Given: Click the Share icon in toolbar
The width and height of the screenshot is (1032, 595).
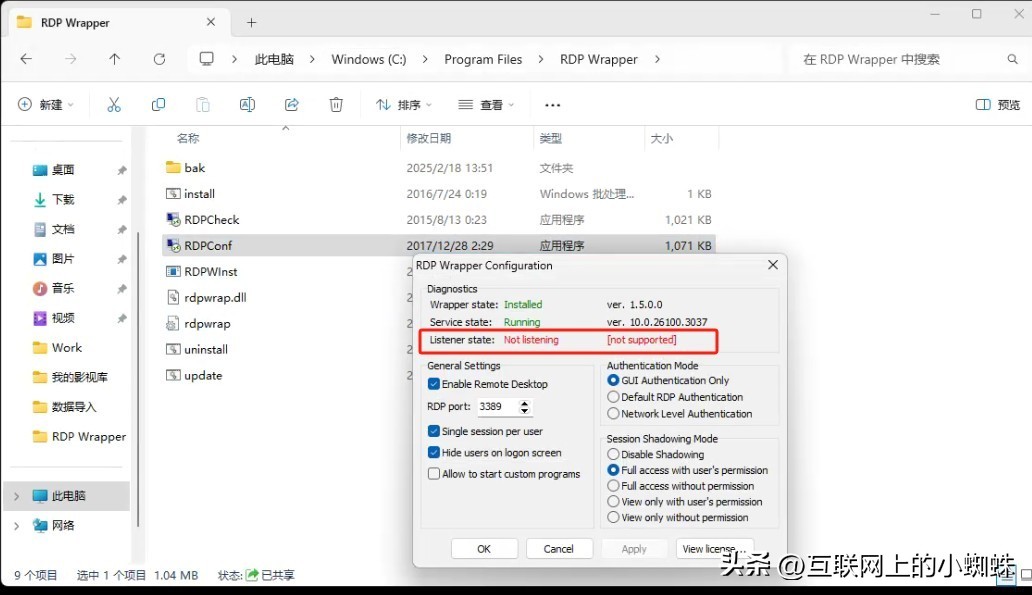Looking at the screenshot, I should (x=292, y=105).
